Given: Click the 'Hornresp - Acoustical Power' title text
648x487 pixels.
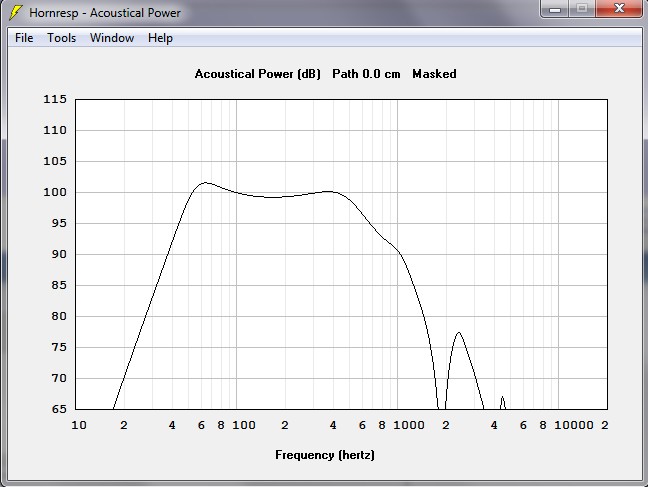Looking at the screenshot, I should (105, 13).
